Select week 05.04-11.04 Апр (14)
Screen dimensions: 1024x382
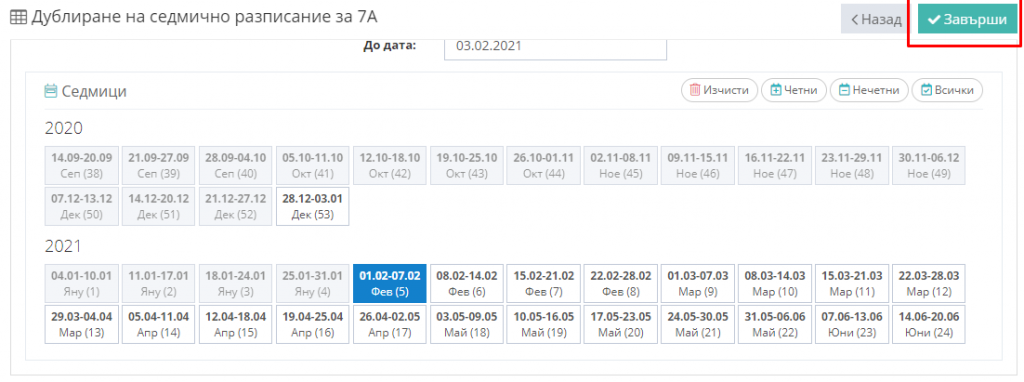coord(158,324)
